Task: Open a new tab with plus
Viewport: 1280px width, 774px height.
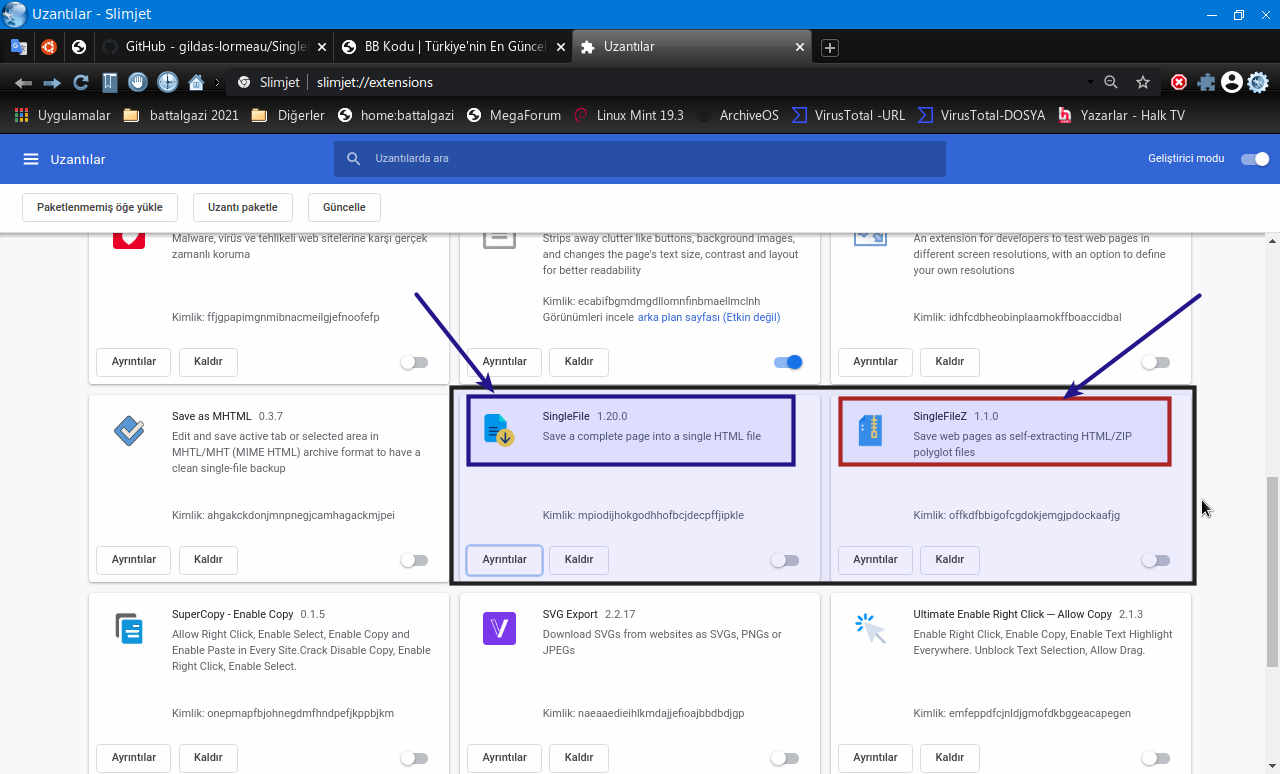Action: (829, 47)
